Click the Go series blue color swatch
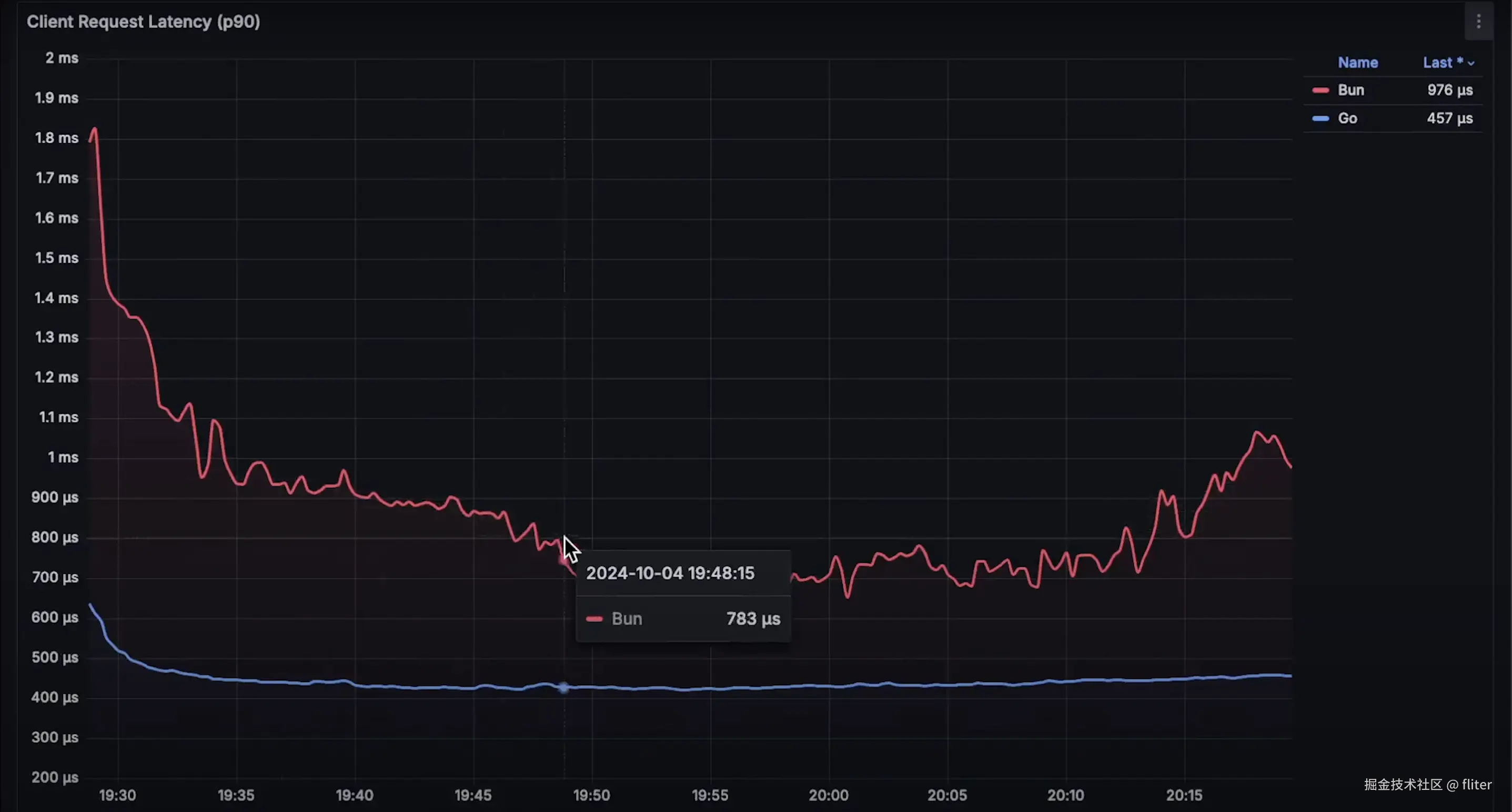1512x812 pixels. tap(1320, 118)
